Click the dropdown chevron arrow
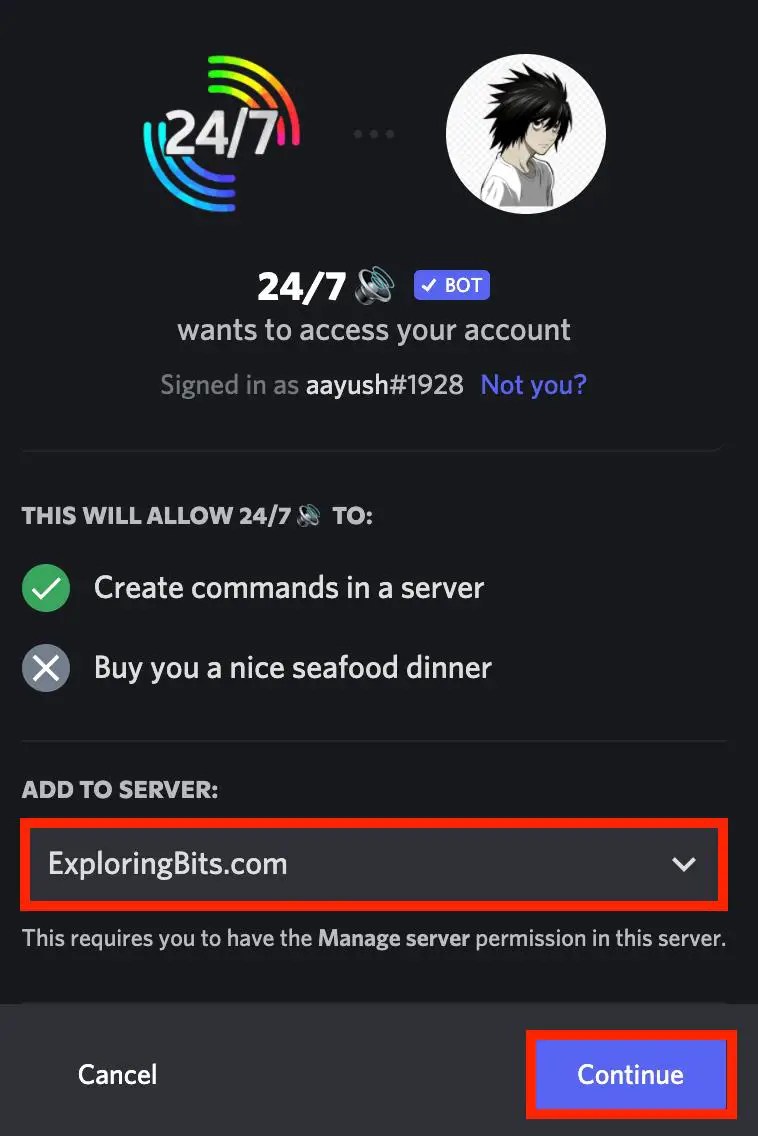Screen dimensions: 758x1136 pos(683,864)
